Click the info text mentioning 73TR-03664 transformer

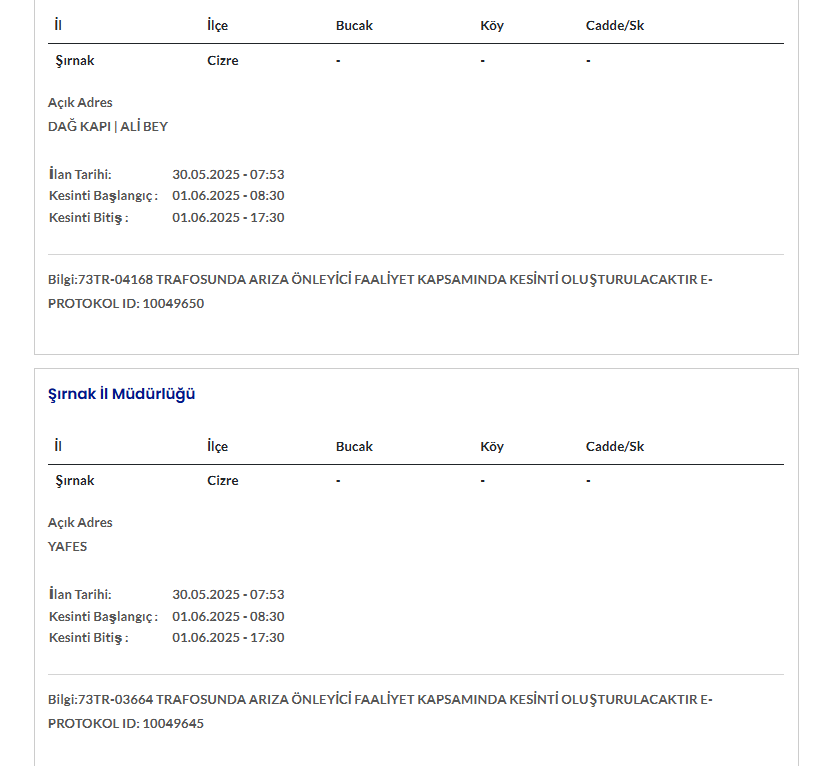(x=380, y=700)
